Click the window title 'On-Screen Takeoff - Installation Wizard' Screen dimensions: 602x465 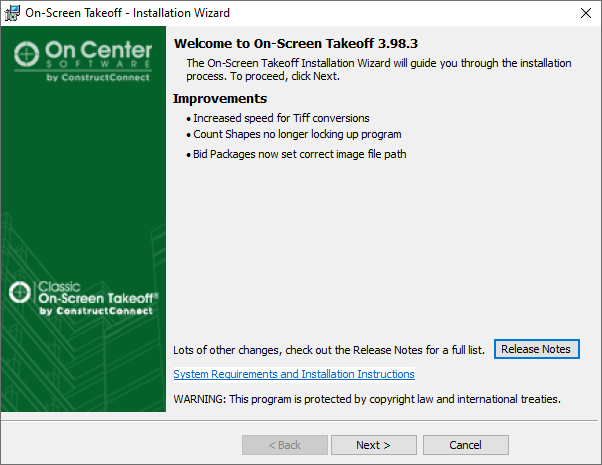click(x=127, y=13)
